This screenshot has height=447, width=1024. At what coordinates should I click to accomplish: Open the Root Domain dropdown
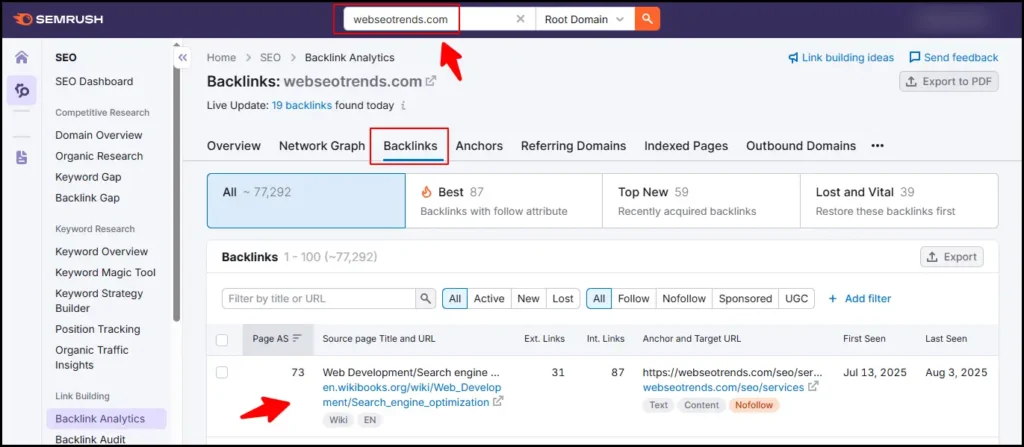point(585,19)
